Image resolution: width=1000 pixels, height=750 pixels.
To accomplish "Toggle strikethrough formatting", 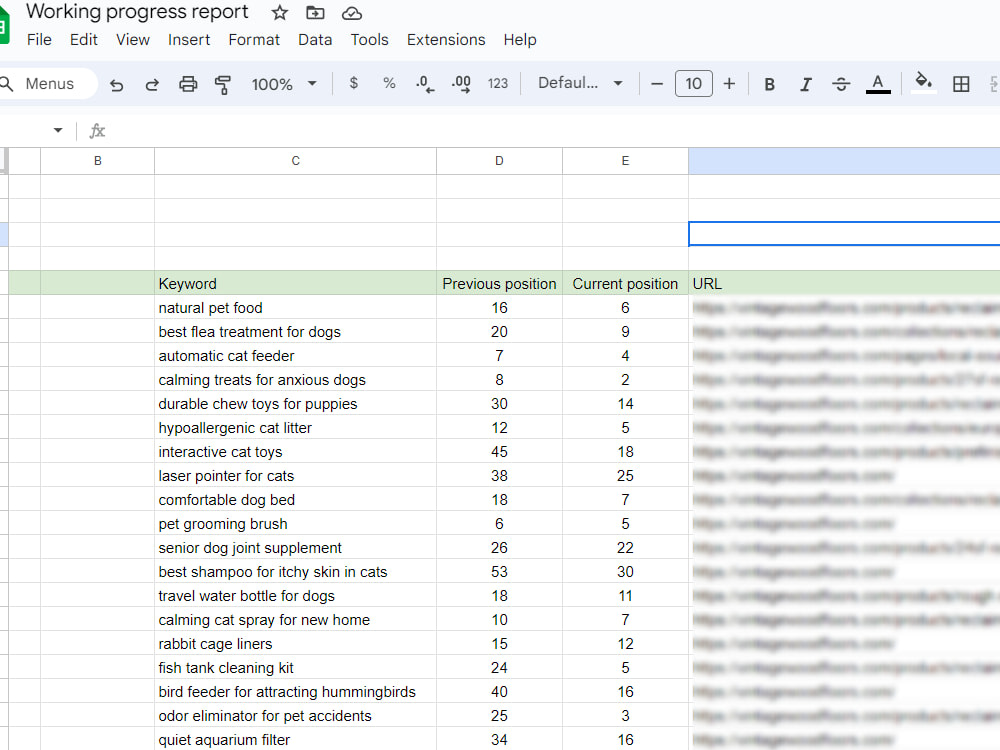I will point(841,84).
